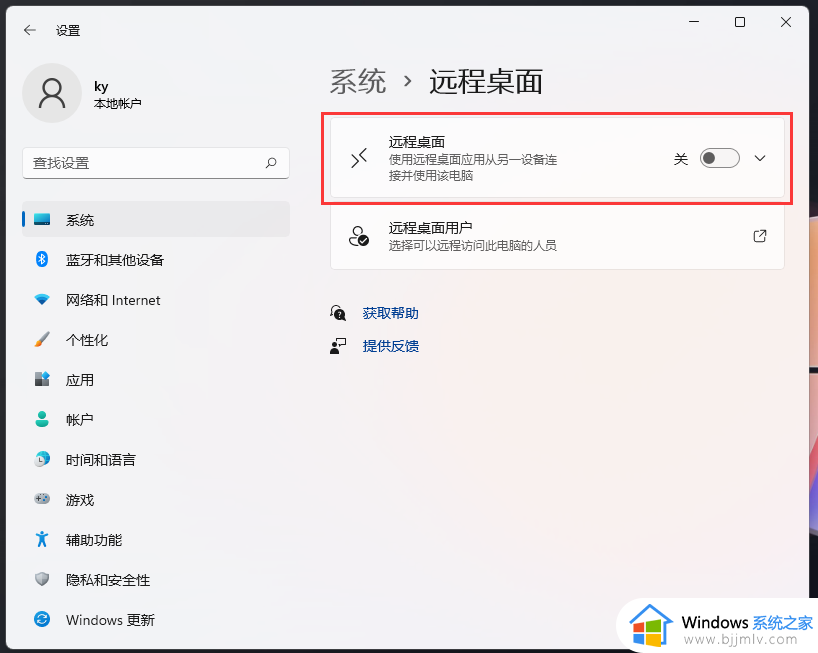
Task: Open 系统 in the sidebar
Action: (x=155, y=220)
